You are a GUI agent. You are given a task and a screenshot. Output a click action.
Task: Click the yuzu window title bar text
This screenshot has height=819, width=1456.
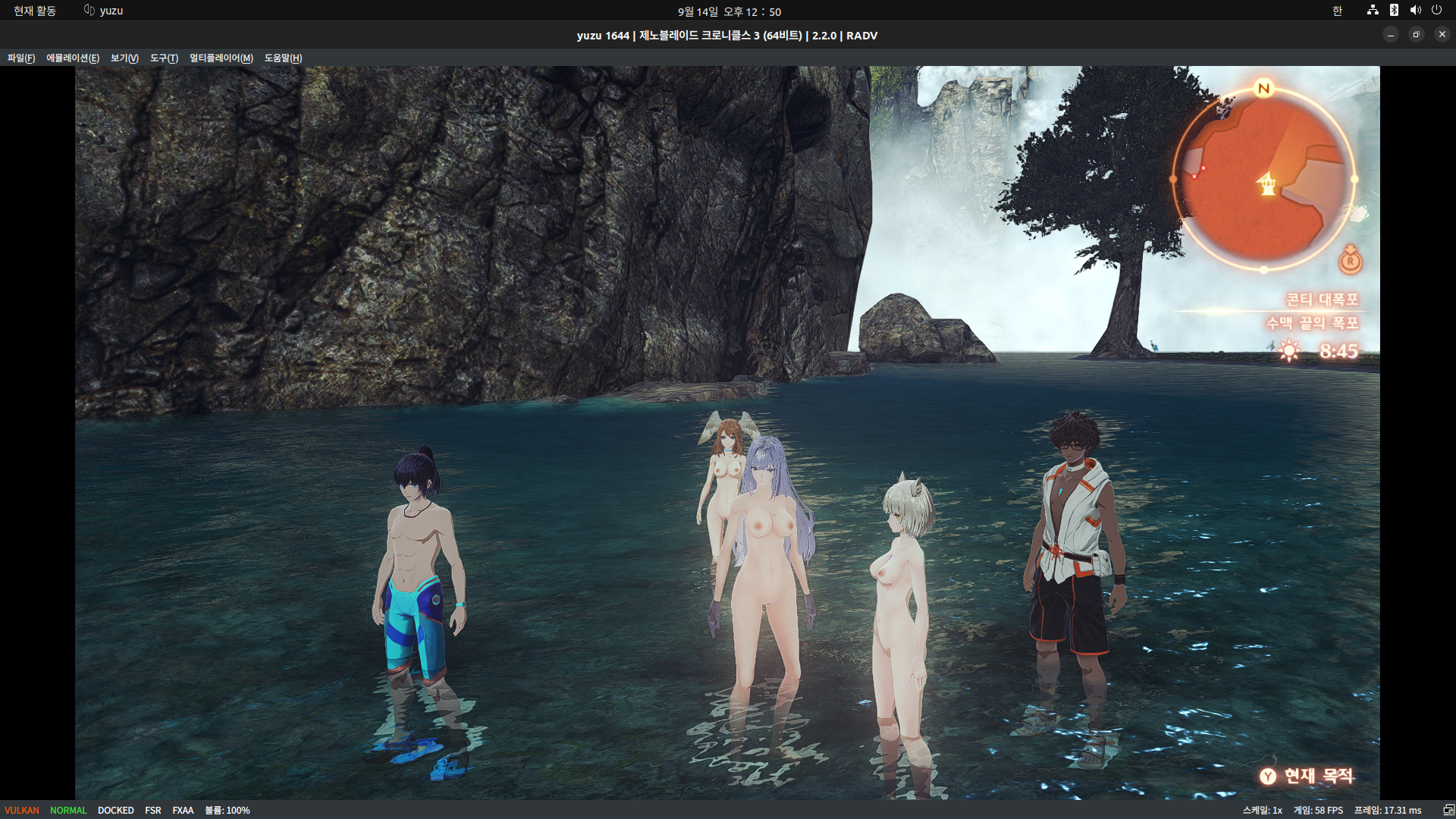click(727, 36)
